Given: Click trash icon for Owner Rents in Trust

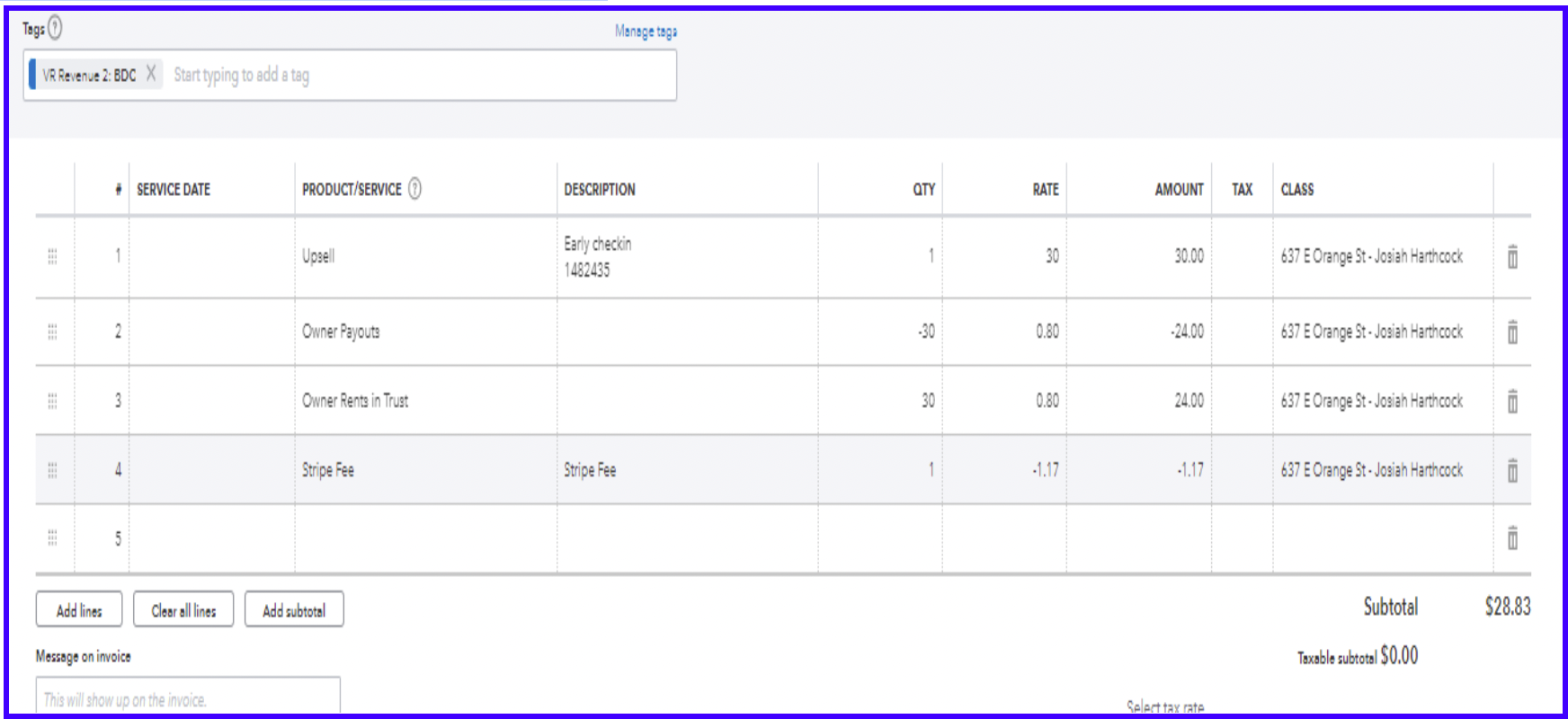Looking at the screenshot, I should tap(1512, 401).
